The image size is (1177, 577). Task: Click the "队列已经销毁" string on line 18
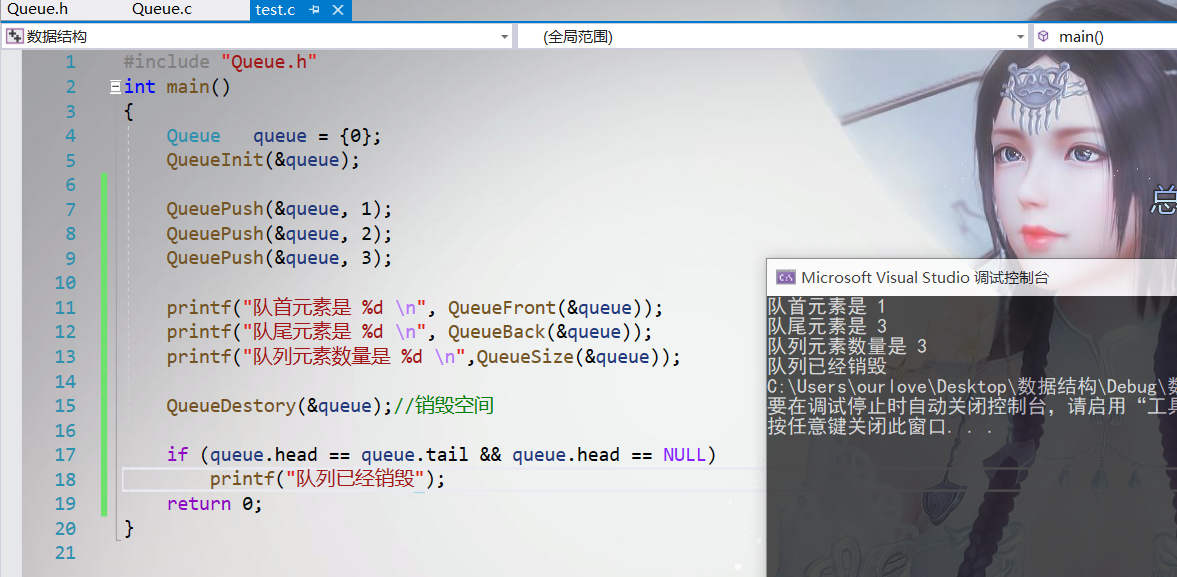point(356,479)
